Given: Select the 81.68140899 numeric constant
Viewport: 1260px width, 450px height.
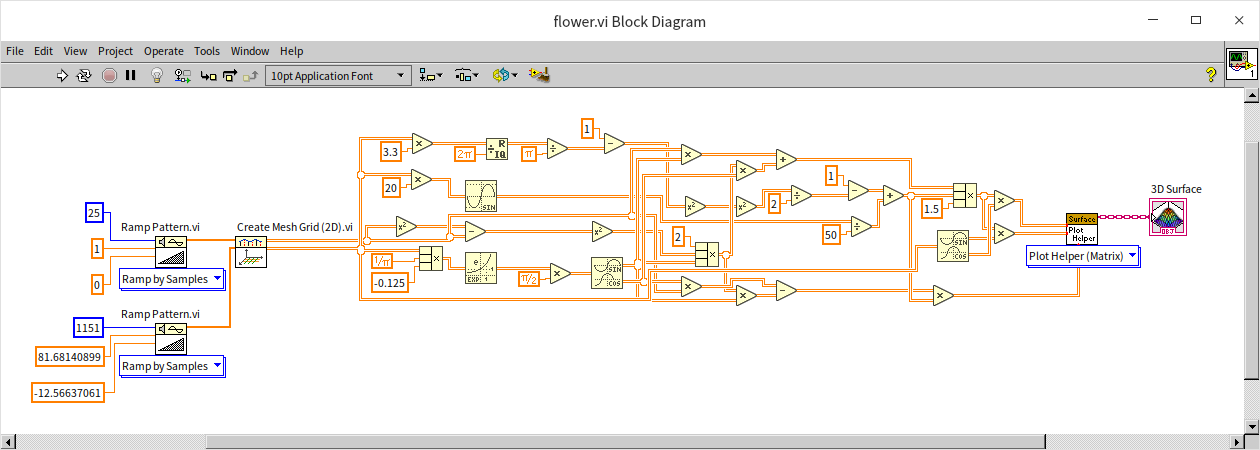Looking at the screenshot, I should [69, 357].
